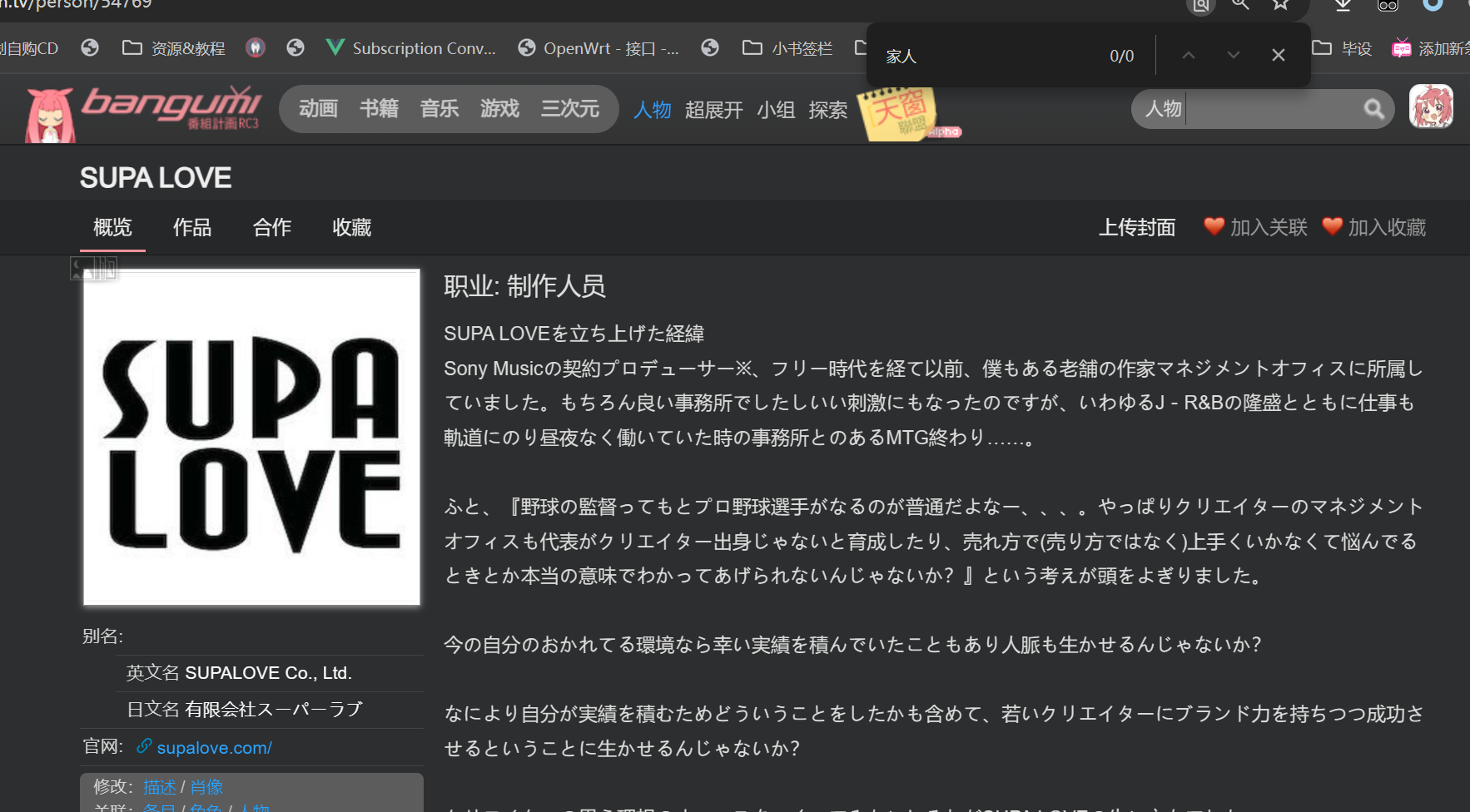The width and height of the screenshot is (1470, 812).
Task: Click the 英文名 SUPALOVE Co., Ltd. row
Action: pyautogui.click(x=270, y=672)
